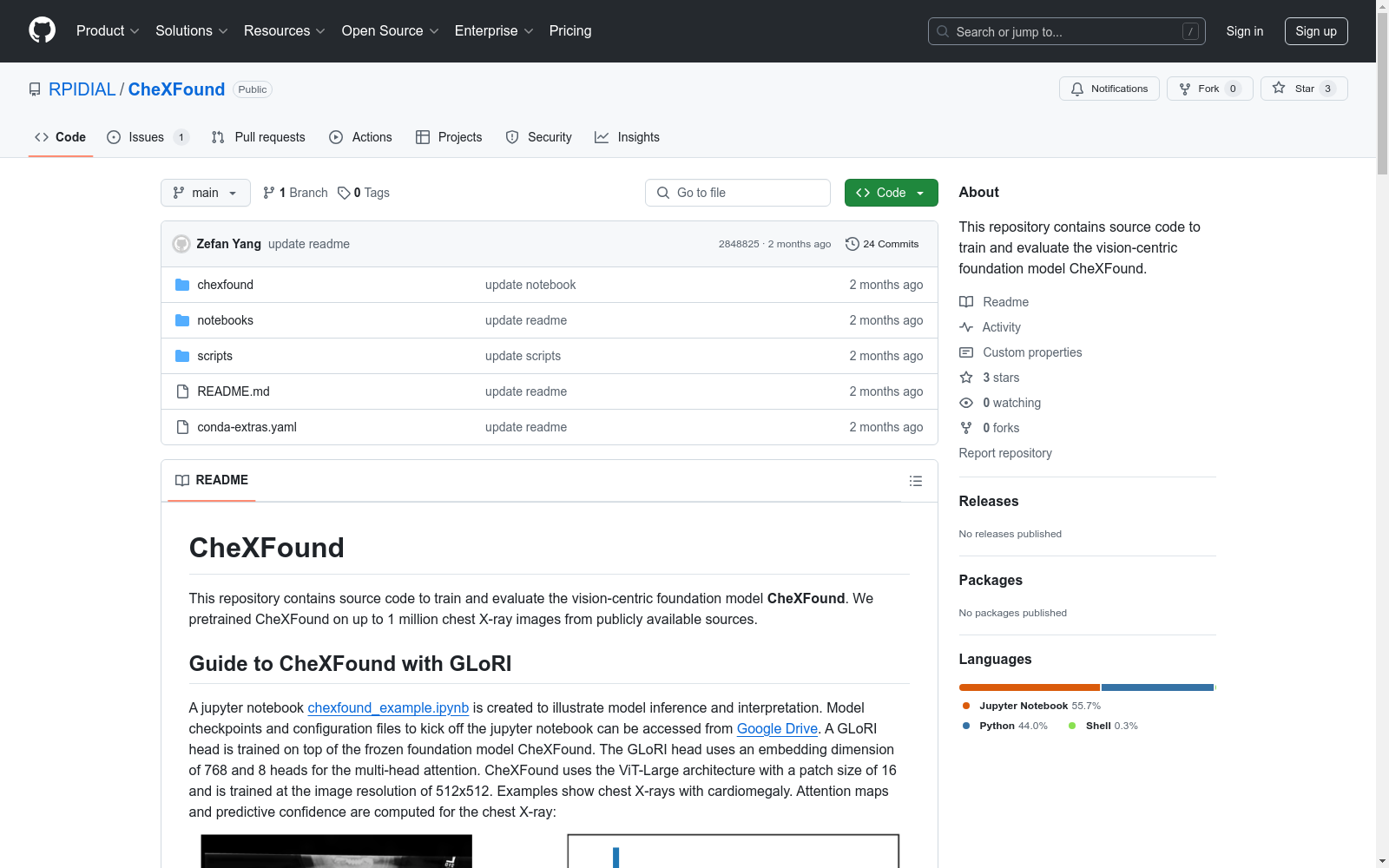
Task: Click the README.md file icon
Action: tap(182, 391)
